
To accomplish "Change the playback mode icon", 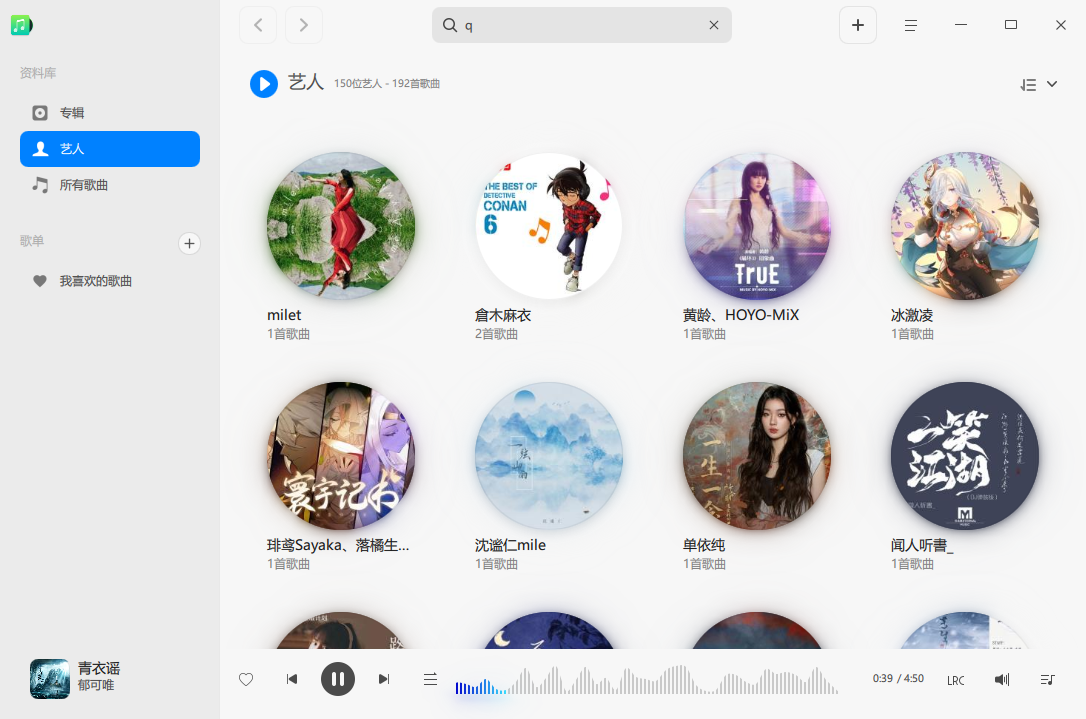I will pyautogui.click(x=430, y=679).
